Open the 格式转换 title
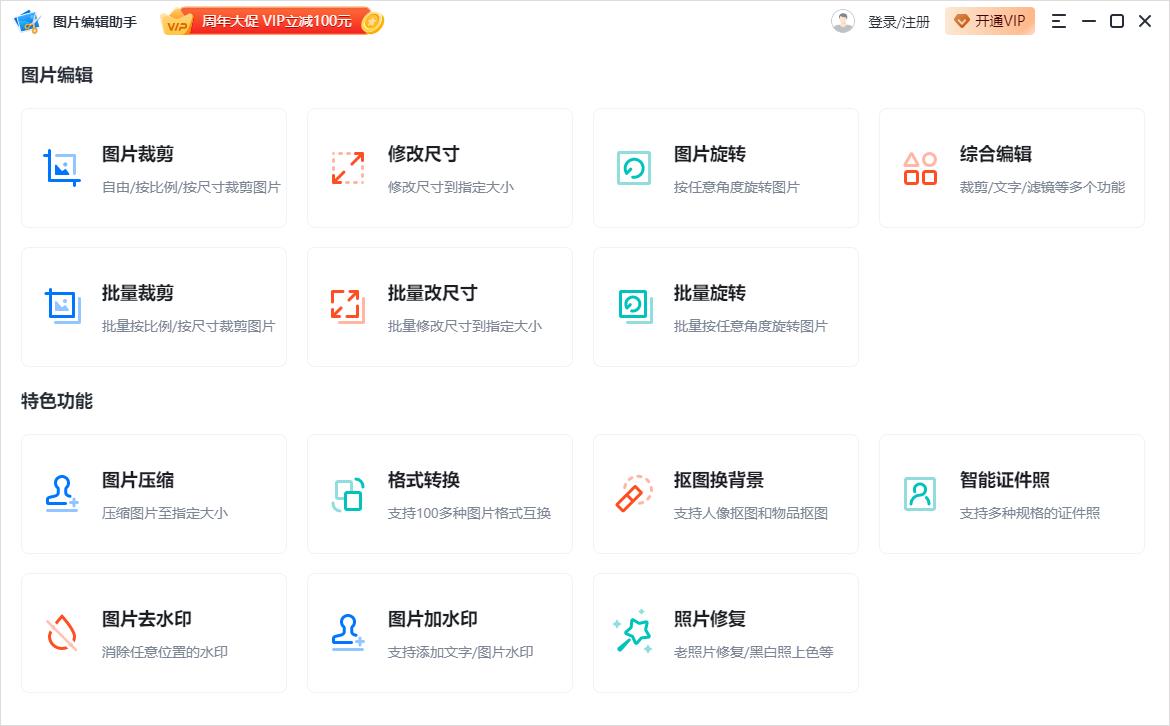The height and width of the screenshot is (726, 1170). coord(423,480)
